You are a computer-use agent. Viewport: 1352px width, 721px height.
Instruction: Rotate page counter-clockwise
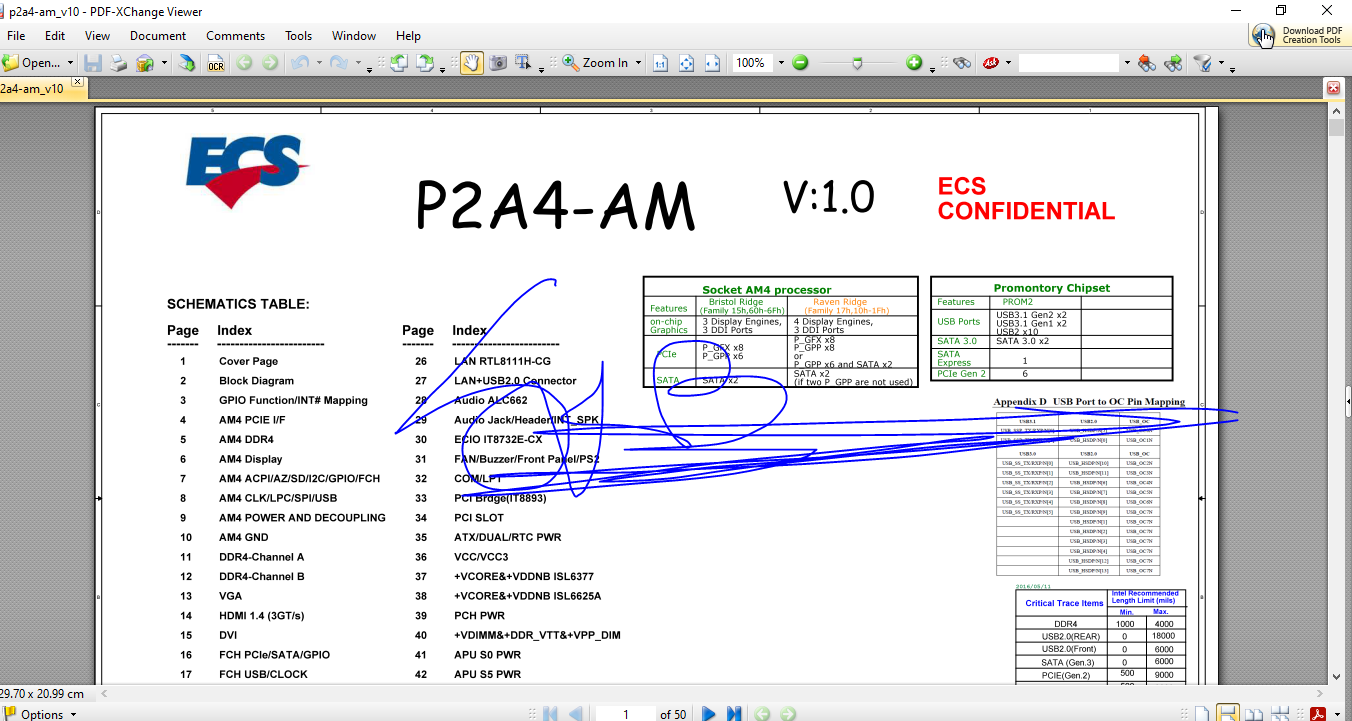(x=399, y=63)
